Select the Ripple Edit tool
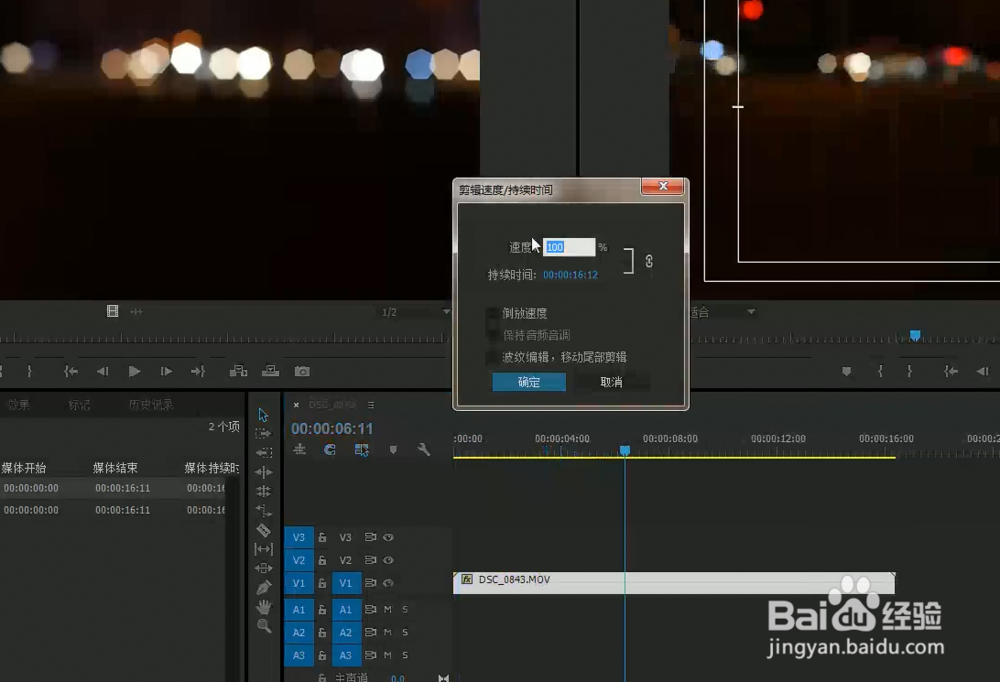 tap(263, 472)
